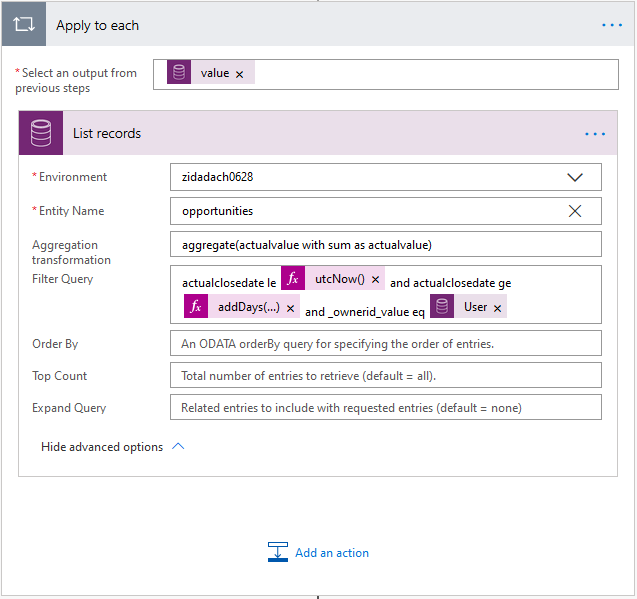Open the Environment dropdown
Image resolution: width=637 pixels, height=599 pixels.
tap(575, 177)
